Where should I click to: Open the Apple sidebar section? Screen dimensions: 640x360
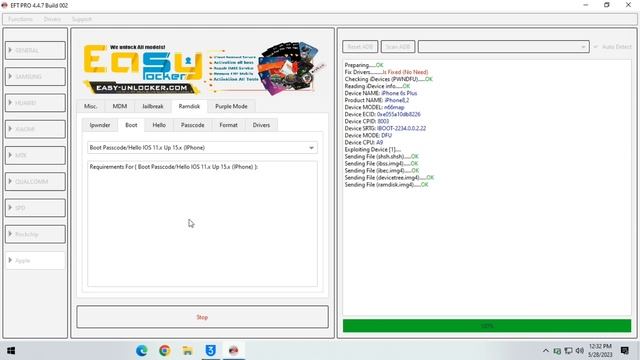(x=35, y=260)
